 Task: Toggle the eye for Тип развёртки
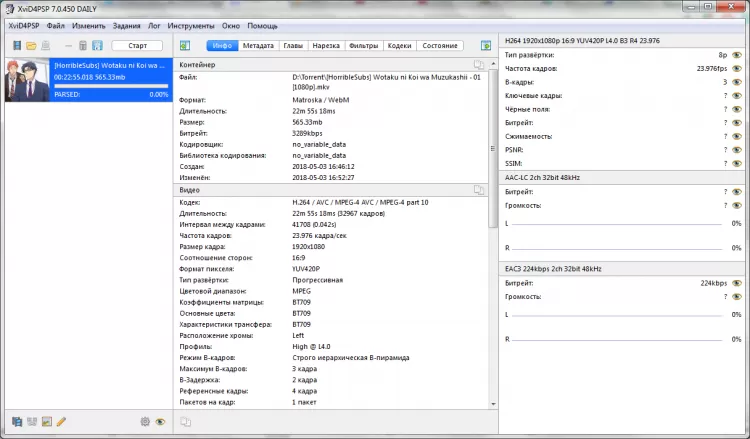point(737,55)
